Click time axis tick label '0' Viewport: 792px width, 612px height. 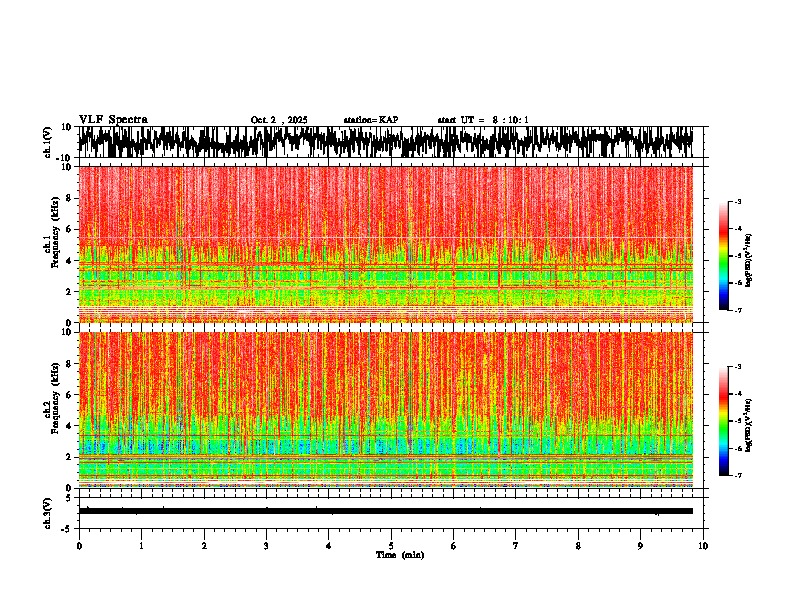(x=79, y=546)
